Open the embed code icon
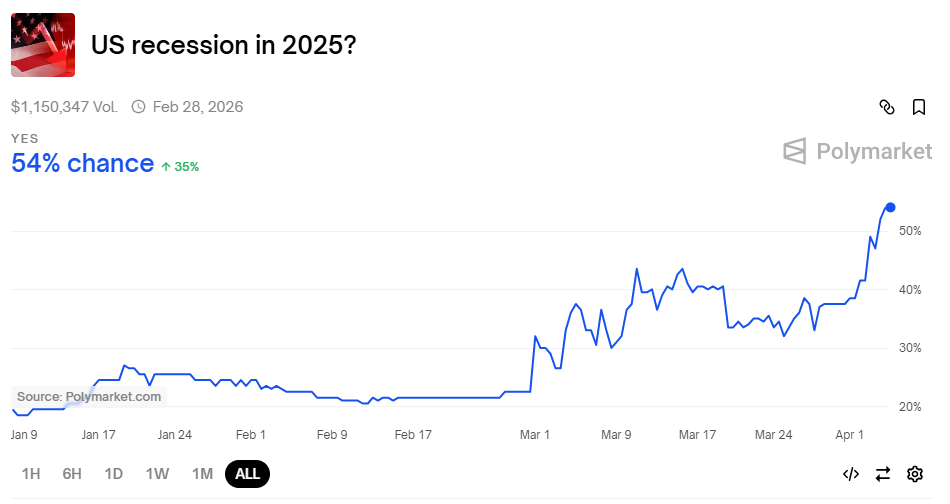This screenshot has height=504, width=950. click(851, 474)
